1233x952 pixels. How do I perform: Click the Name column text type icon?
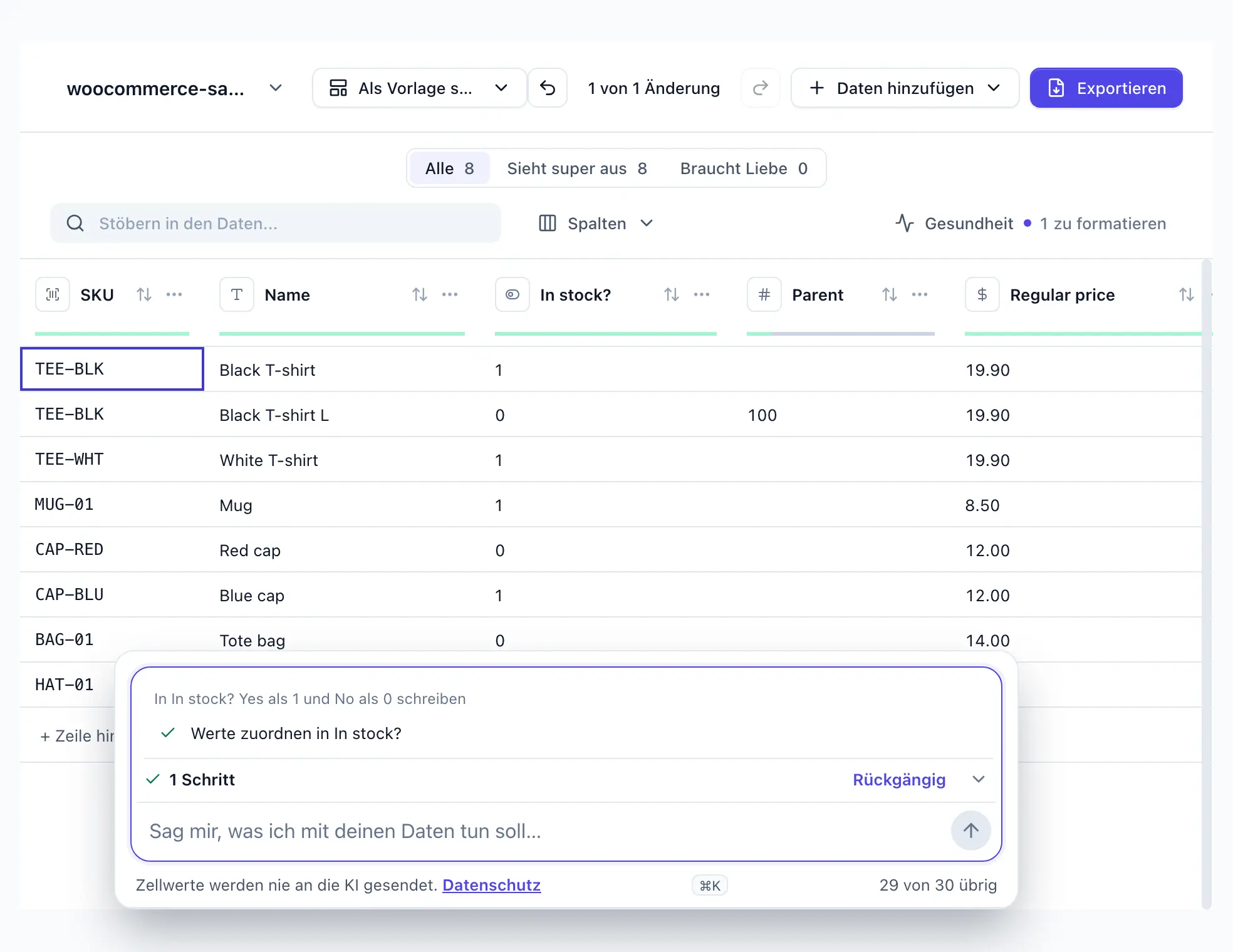click(x=237, y=294)
